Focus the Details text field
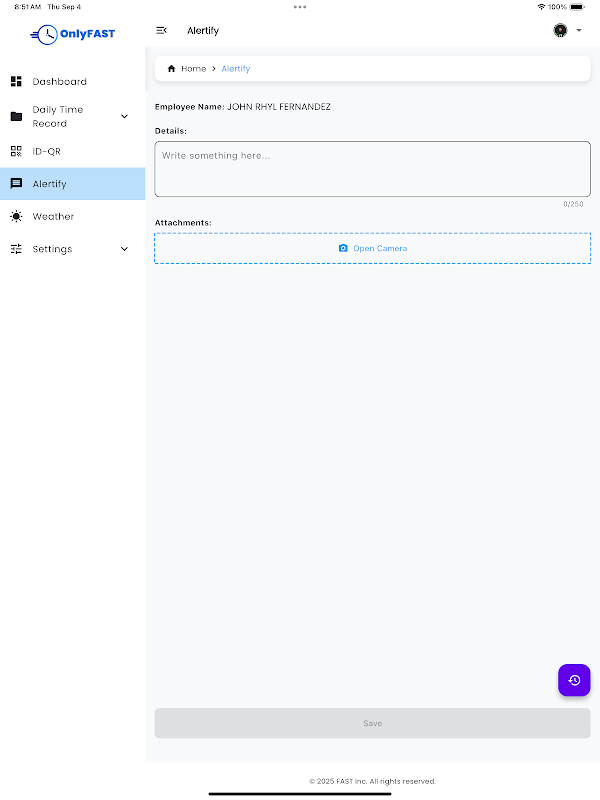 [x=372, y=169]
